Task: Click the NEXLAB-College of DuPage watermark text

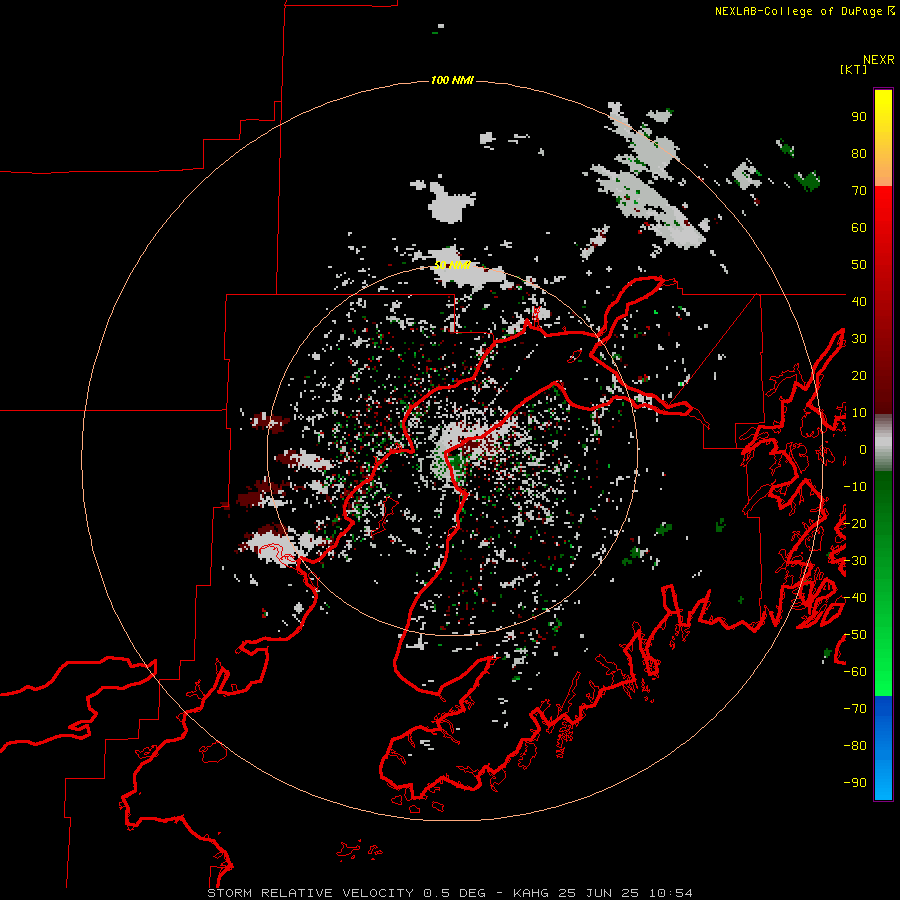Action: coord(804,11)
